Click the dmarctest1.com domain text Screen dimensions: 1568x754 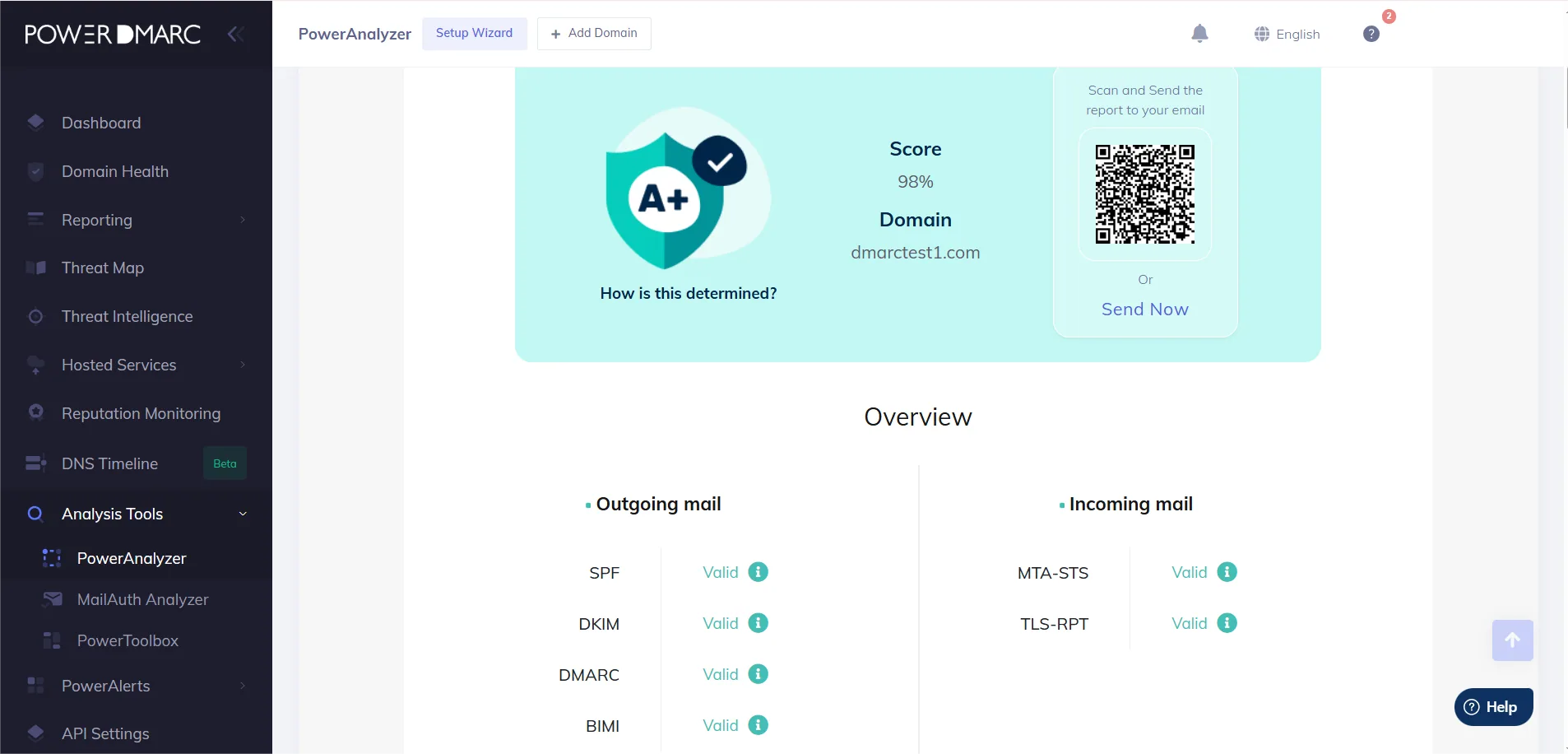tap(916, 253)
